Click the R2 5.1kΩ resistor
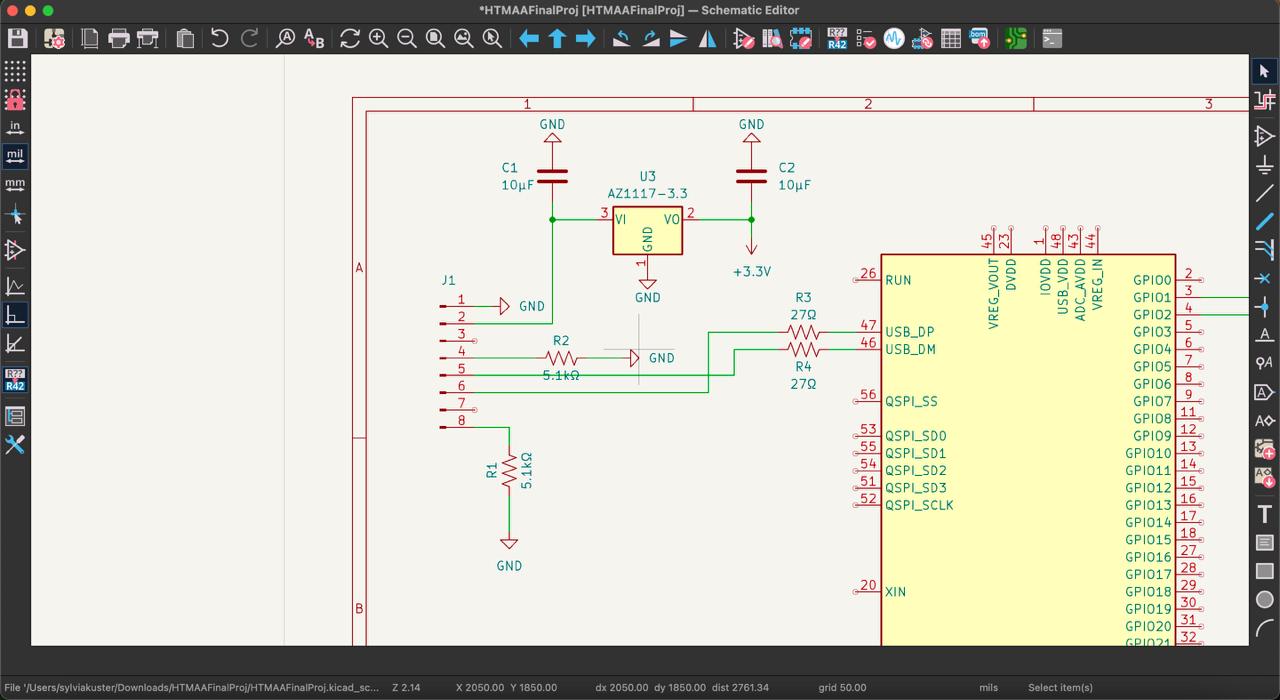The width and height of the screenshot is (1280, 700). click(562, 358)
